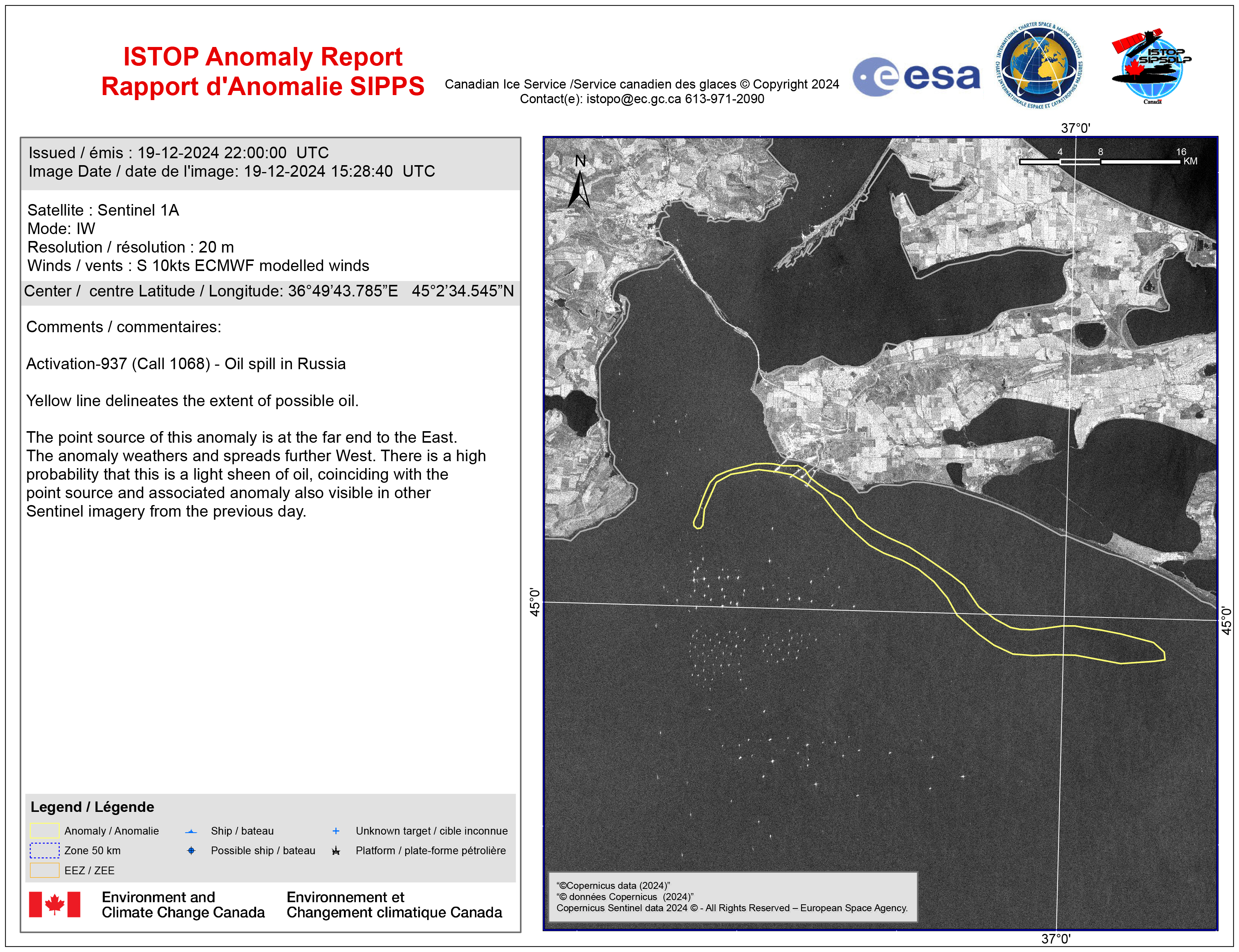Click the ISTOP SIPPS satellite logo
The width and height of the screenshot is (1239, 952).
(x=1152, y=66)
